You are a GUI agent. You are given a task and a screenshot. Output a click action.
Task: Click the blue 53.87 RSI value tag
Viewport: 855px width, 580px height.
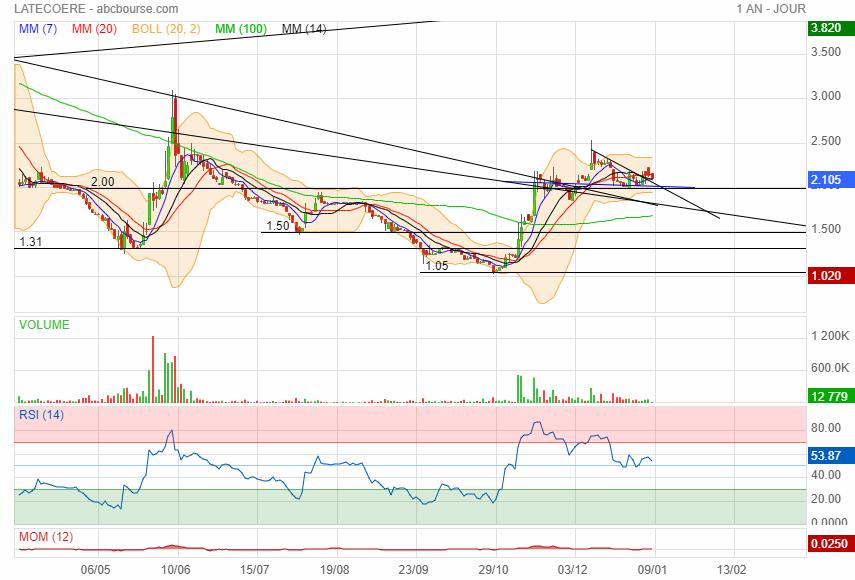coord(830,456)
